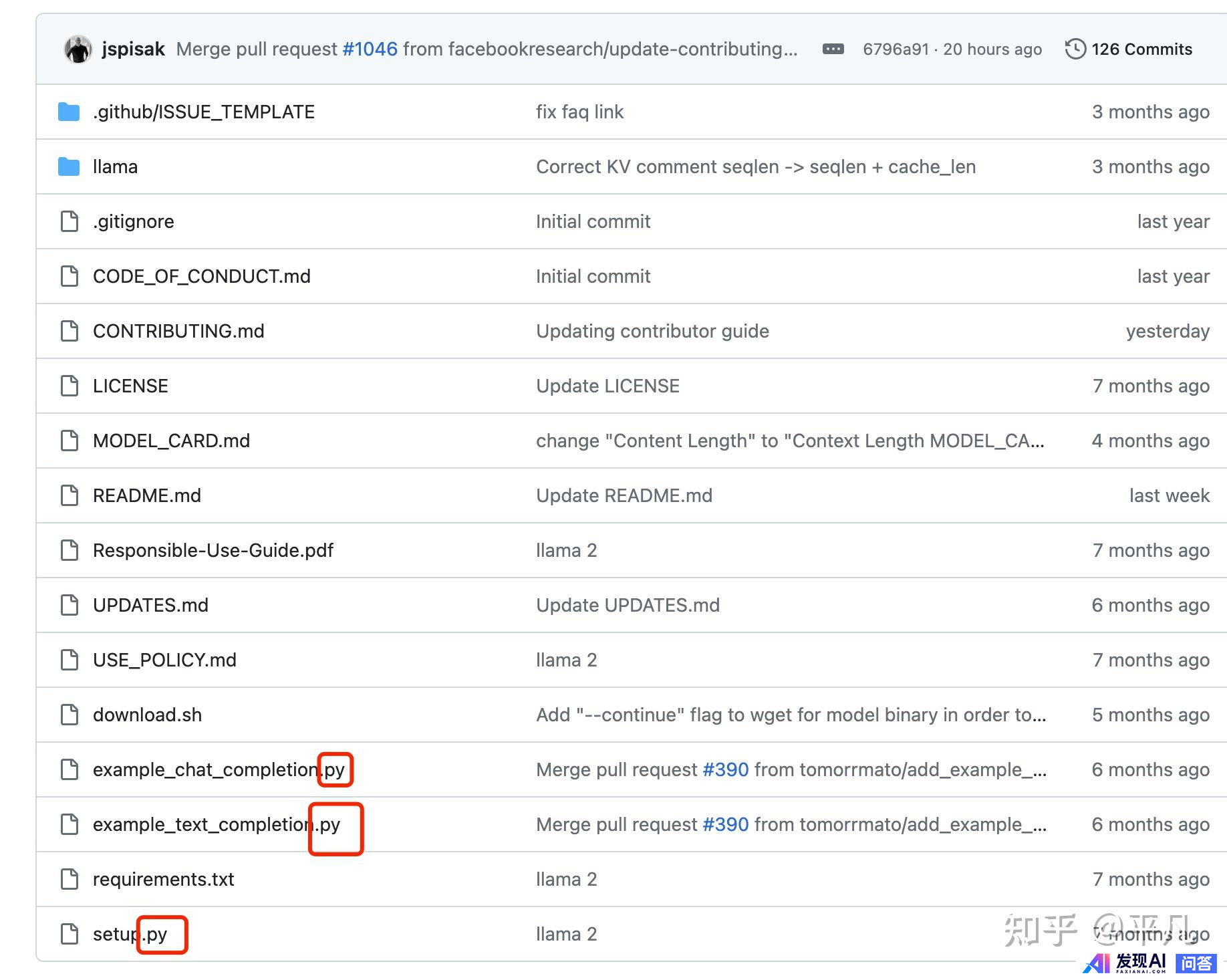Open the llama folder
Image resolution: width=1227 pixels, height=980 pixels.
115,166
